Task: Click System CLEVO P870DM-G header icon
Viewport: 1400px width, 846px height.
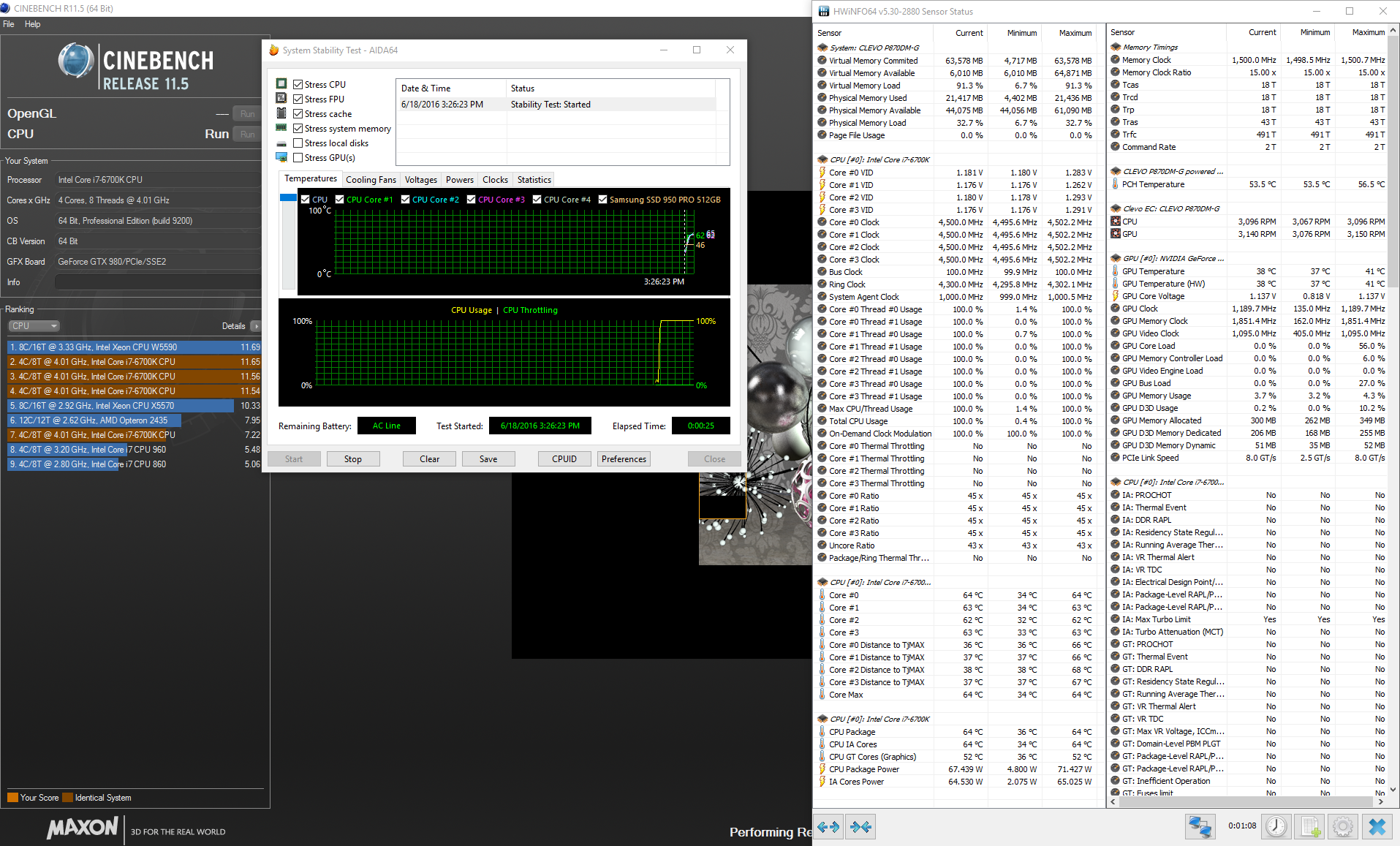Action: click(x=822, y=48)
